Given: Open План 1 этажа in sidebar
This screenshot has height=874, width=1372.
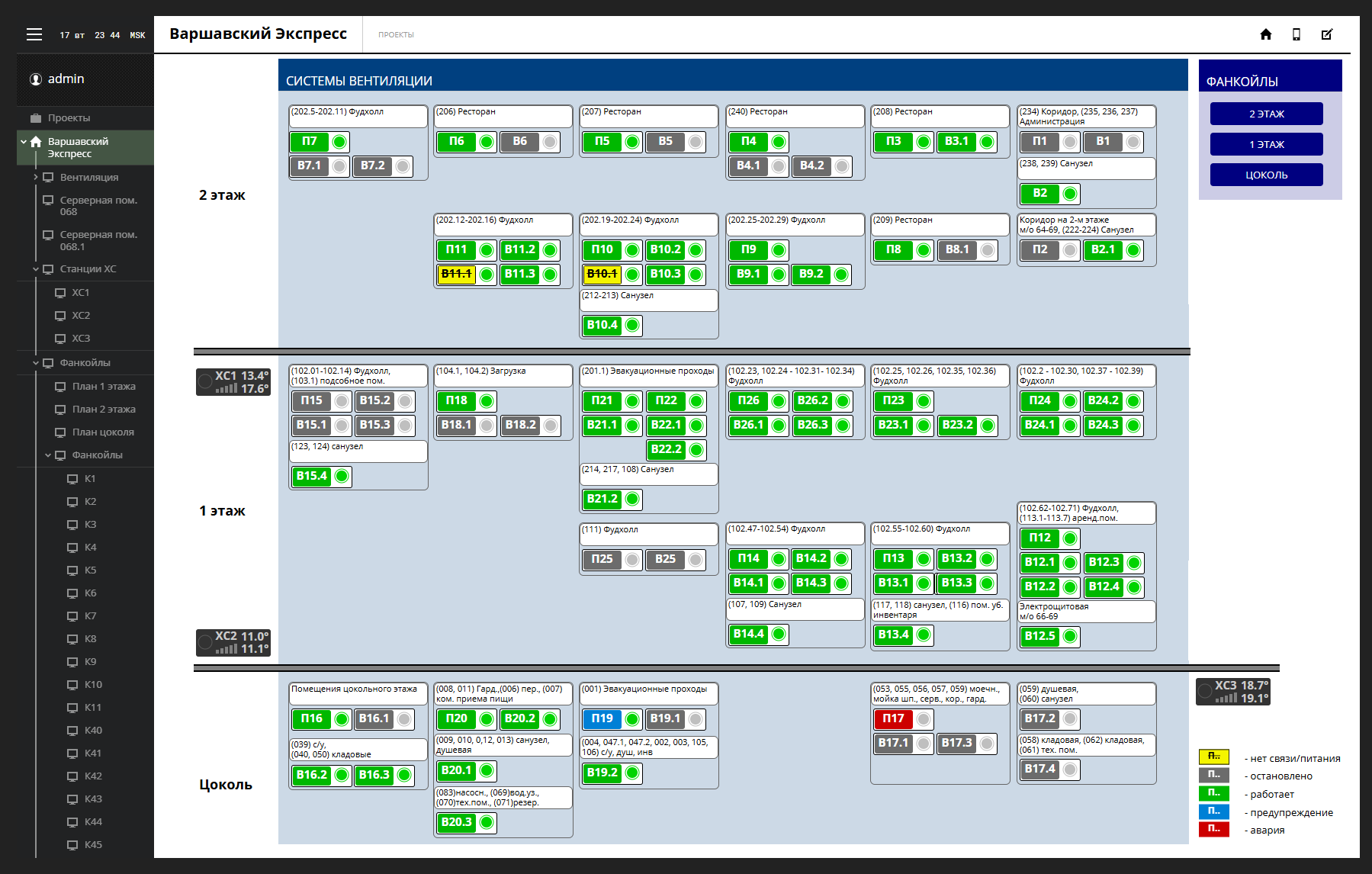Looking at the screenshot, I should 104,387.
